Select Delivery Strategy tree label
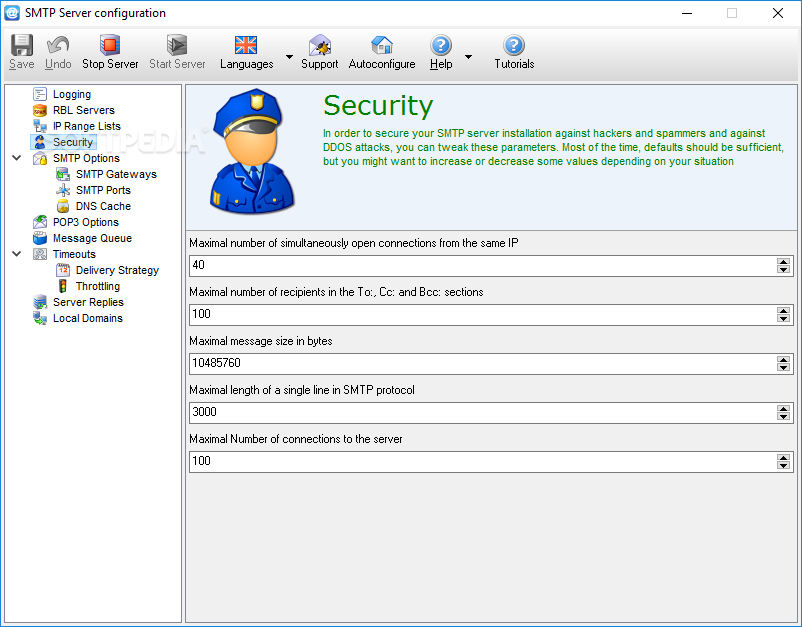Screen dimensions: 802x627 tap(117, 271)
